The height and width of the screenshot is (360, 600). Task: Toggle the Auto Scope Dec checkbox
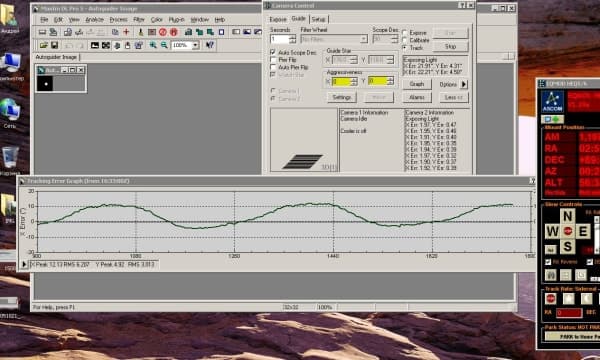pyautogui.click(x=273, y=52)
